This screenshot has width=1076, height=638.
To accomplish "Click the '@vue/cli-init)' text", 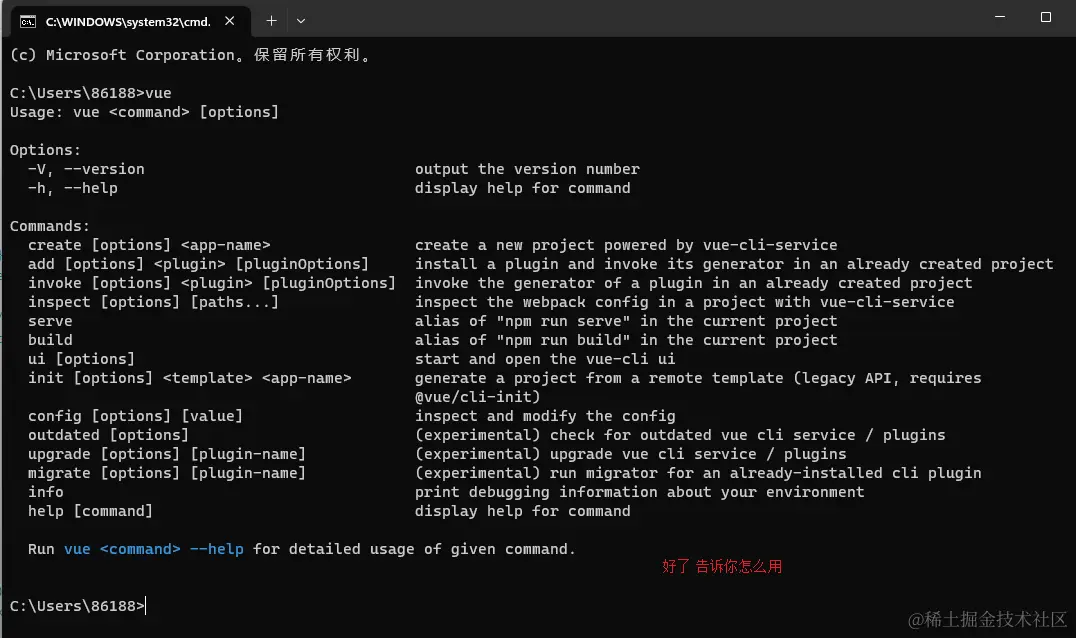I will tap(478, 397).
